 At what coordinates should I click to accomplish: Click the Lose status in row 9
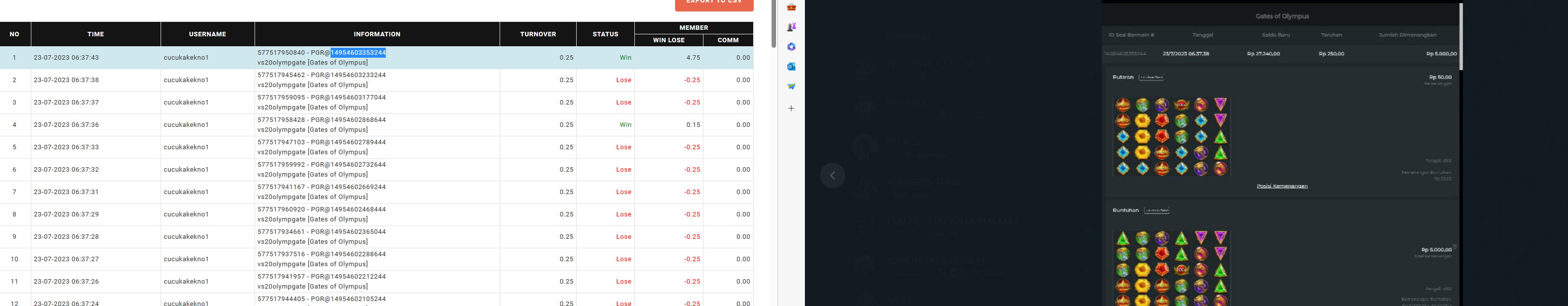[x=623, y=236]
